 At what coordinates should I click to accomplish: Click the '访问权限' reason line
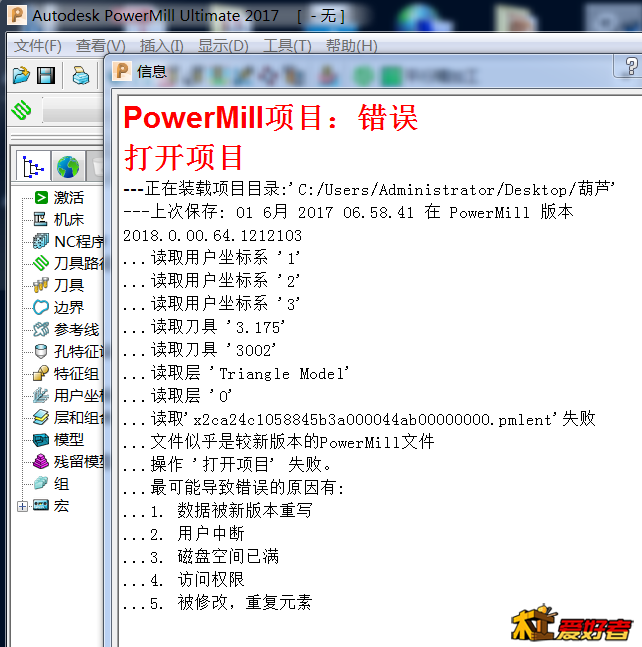pos(184,580)
